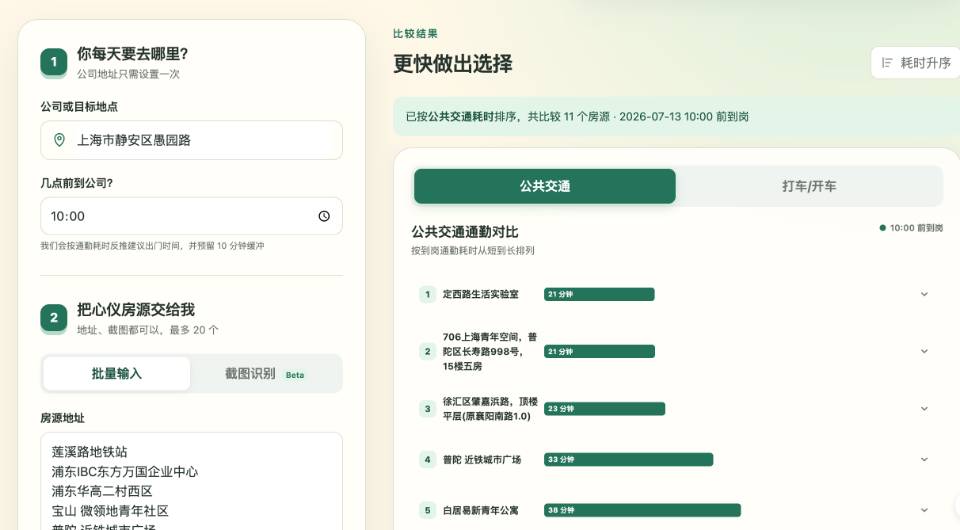Click 浦东IBC东方万国企业中心 line
Screen dimensions: 960x530
[125, 472]
